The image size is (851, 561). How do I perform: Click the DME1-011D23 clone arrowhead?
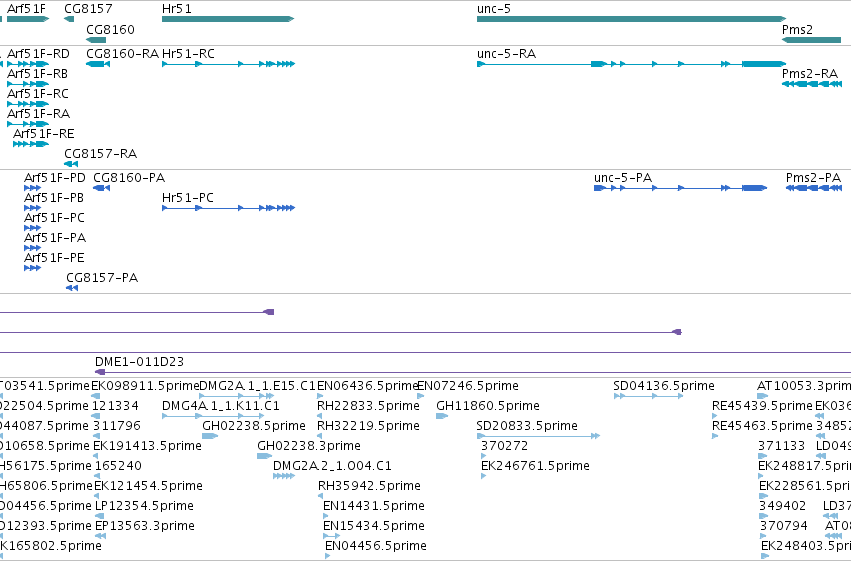[x=100, y=372]
